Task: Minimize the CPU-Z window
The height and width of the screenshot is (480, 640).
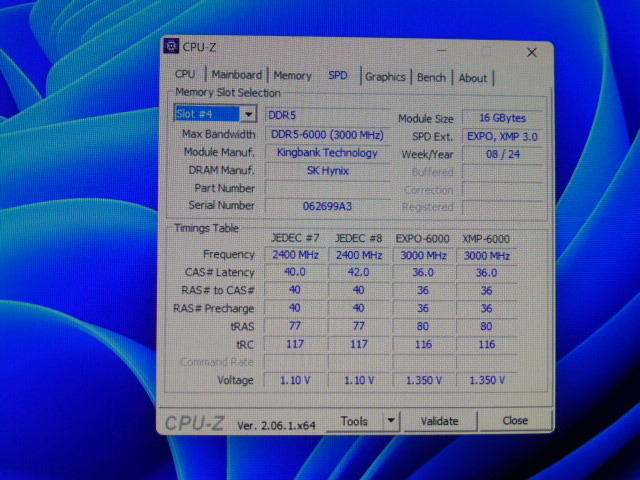Action: 442,51
